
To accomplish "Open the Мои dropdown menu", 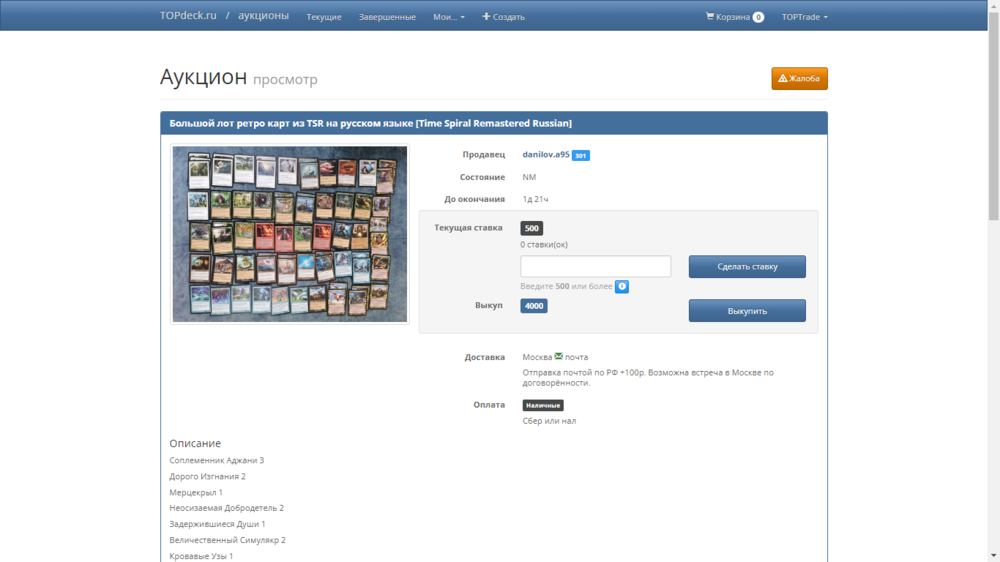I will coord(448,17).
